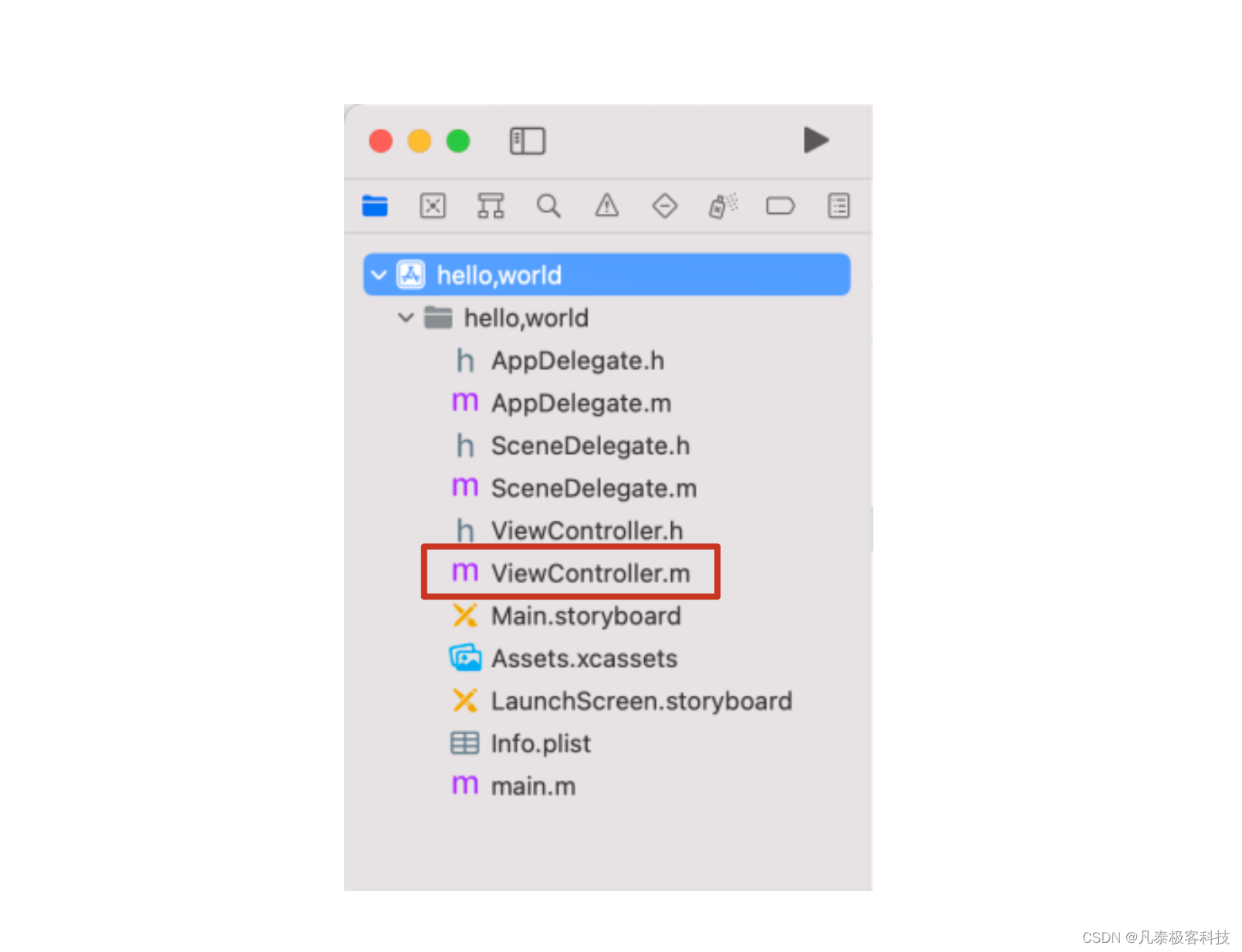Collapse the hello,world group folder chevron
This screenshot has height=952, width=1242.
coord(406,317)
